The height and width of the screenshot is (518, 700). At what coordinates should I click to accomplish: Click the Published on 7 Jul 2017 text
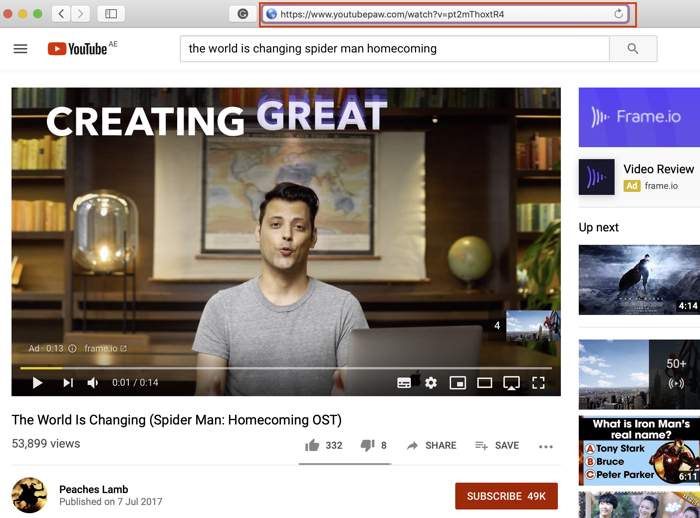point(111,502)
